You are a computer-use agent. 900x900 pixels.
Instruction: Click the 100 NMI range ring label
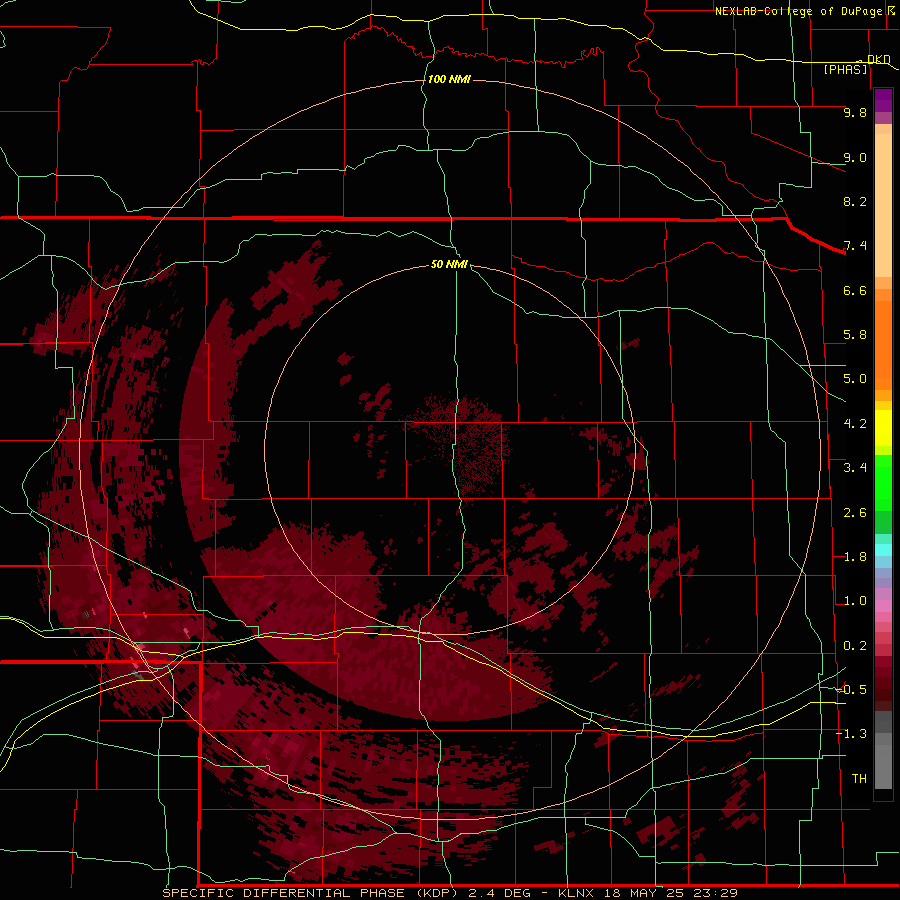[x=449, y=79]
